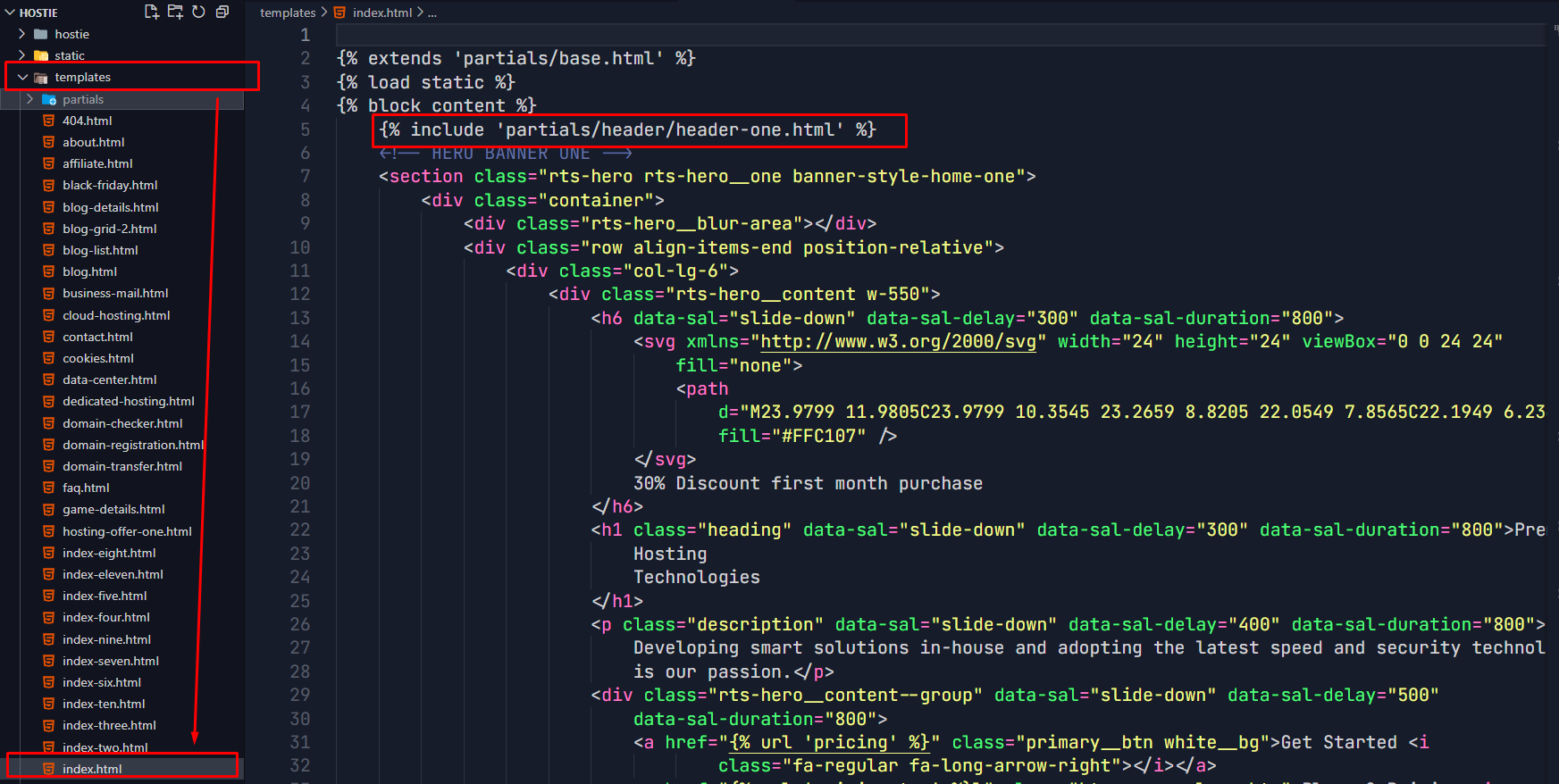Collapse the HOSTIE project section
1559x784 pixels.
10,13
